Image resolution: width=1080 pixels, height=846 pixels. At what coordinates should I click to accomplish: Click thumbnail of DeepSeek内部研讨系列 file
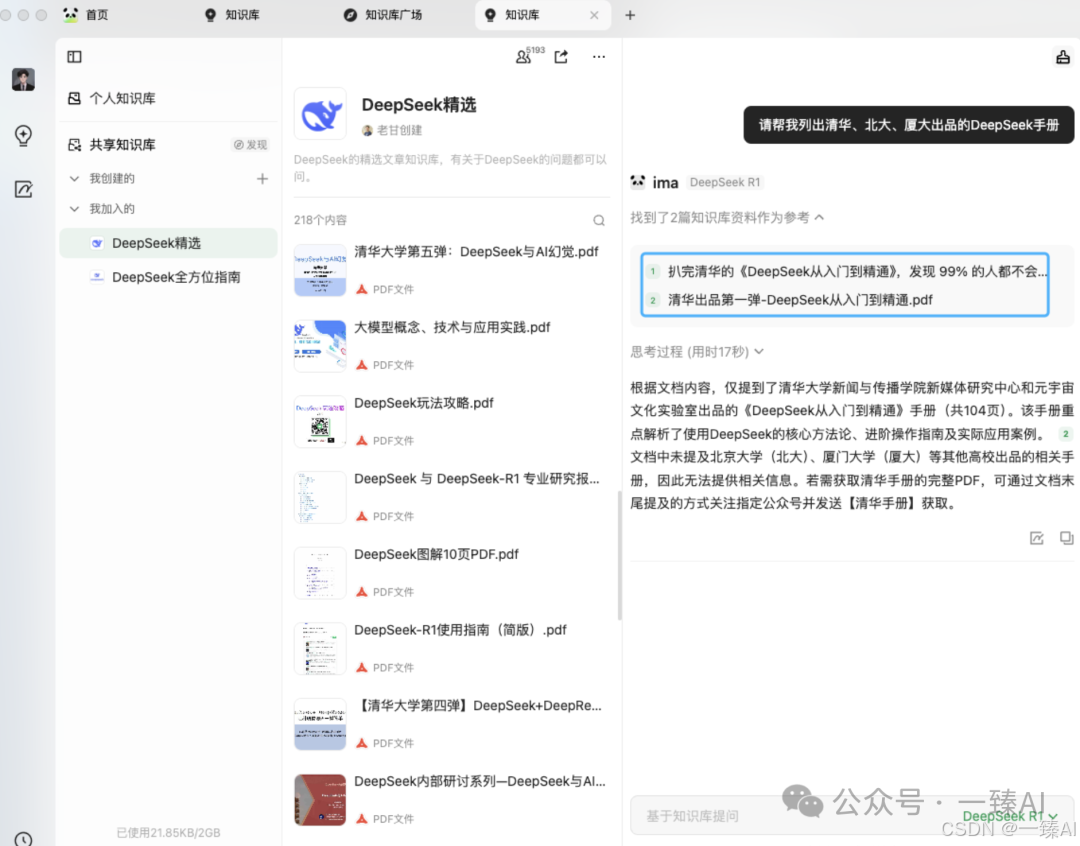click(320, 800)
